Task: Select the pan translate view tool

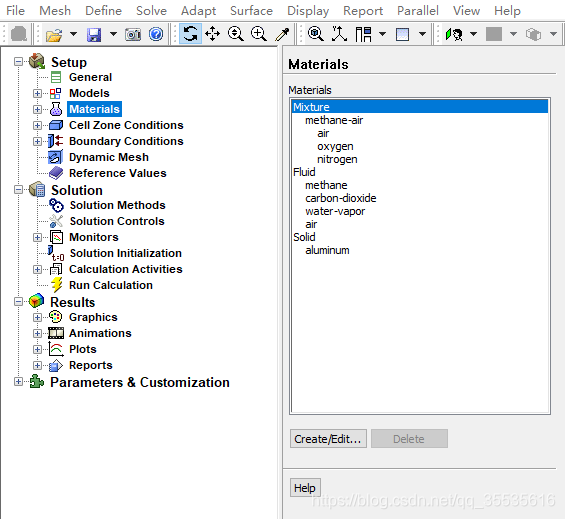Action: pos(213,34)
